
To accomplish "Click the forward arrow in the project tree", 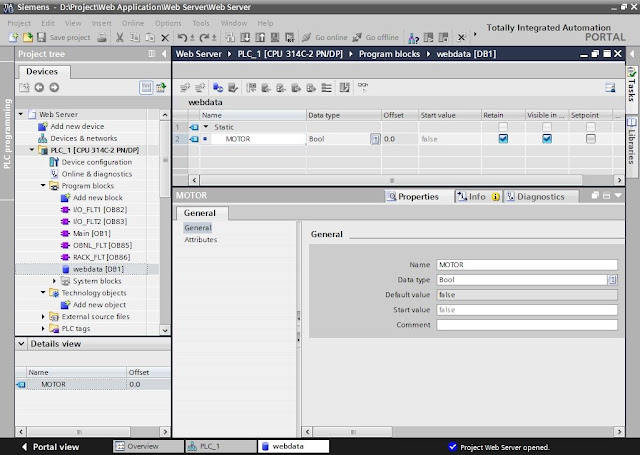I will 54,87.
